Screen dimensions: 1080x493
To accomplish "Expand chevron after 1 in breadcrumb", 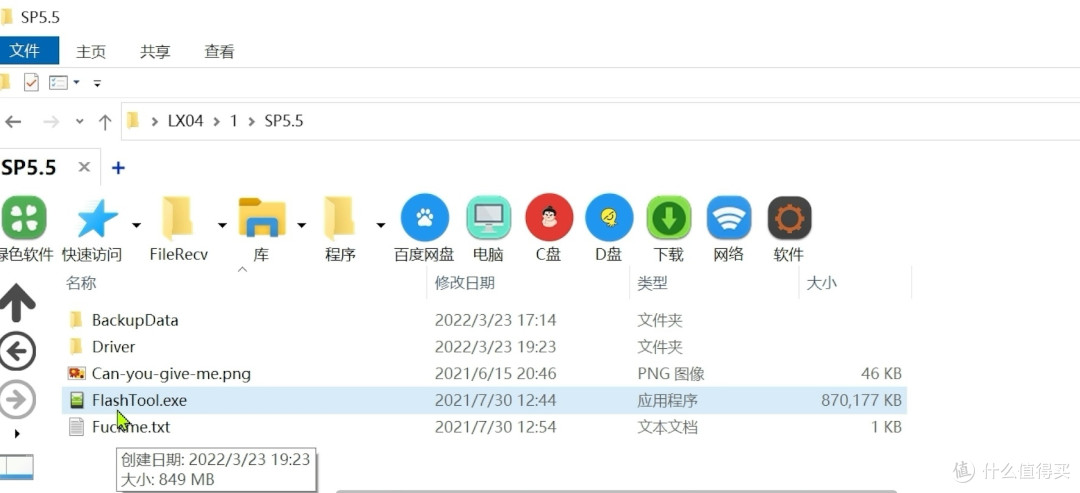I will 251,122.
